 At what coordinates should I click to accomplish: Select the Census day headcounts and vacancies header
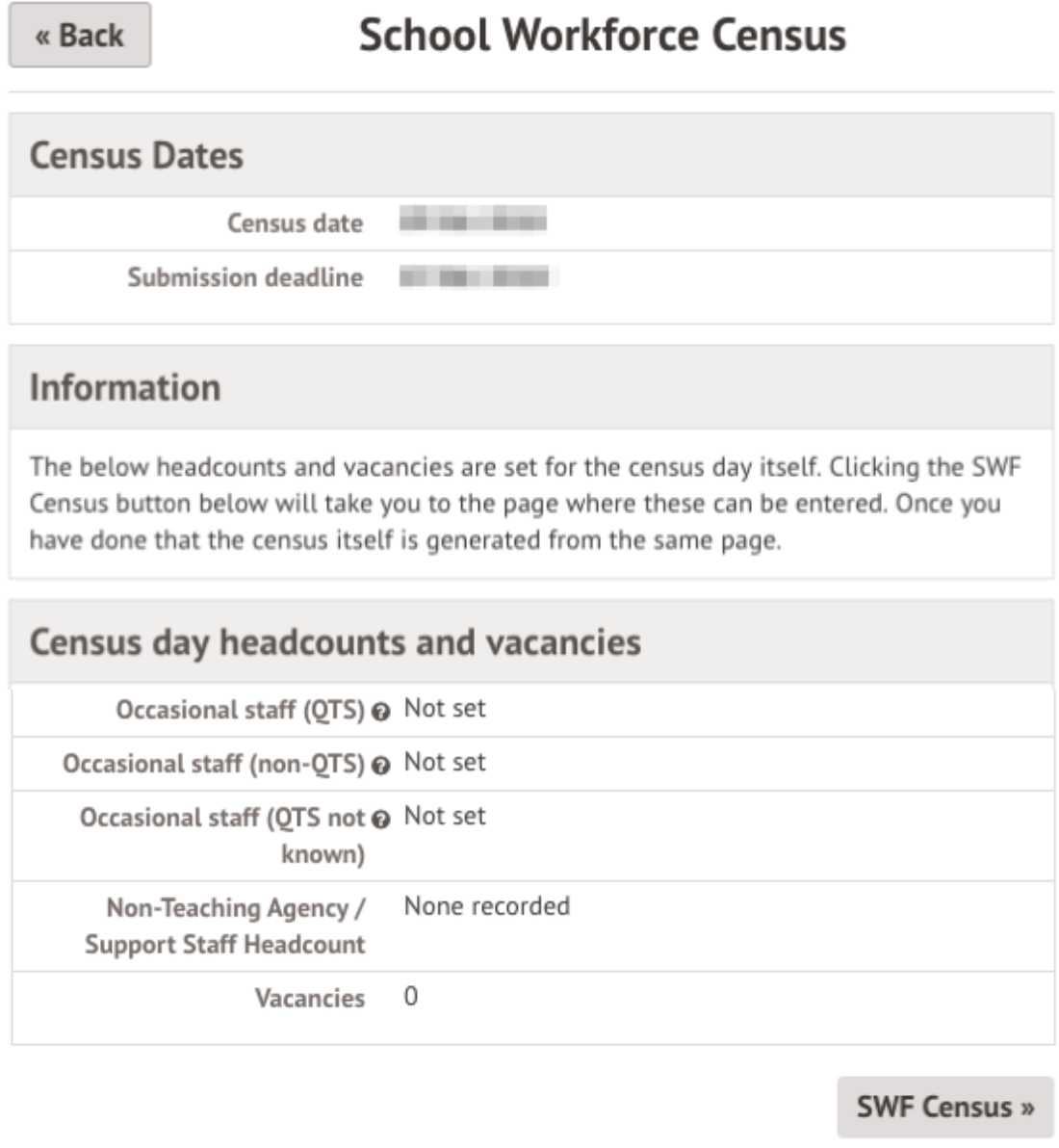coord(335,642)
